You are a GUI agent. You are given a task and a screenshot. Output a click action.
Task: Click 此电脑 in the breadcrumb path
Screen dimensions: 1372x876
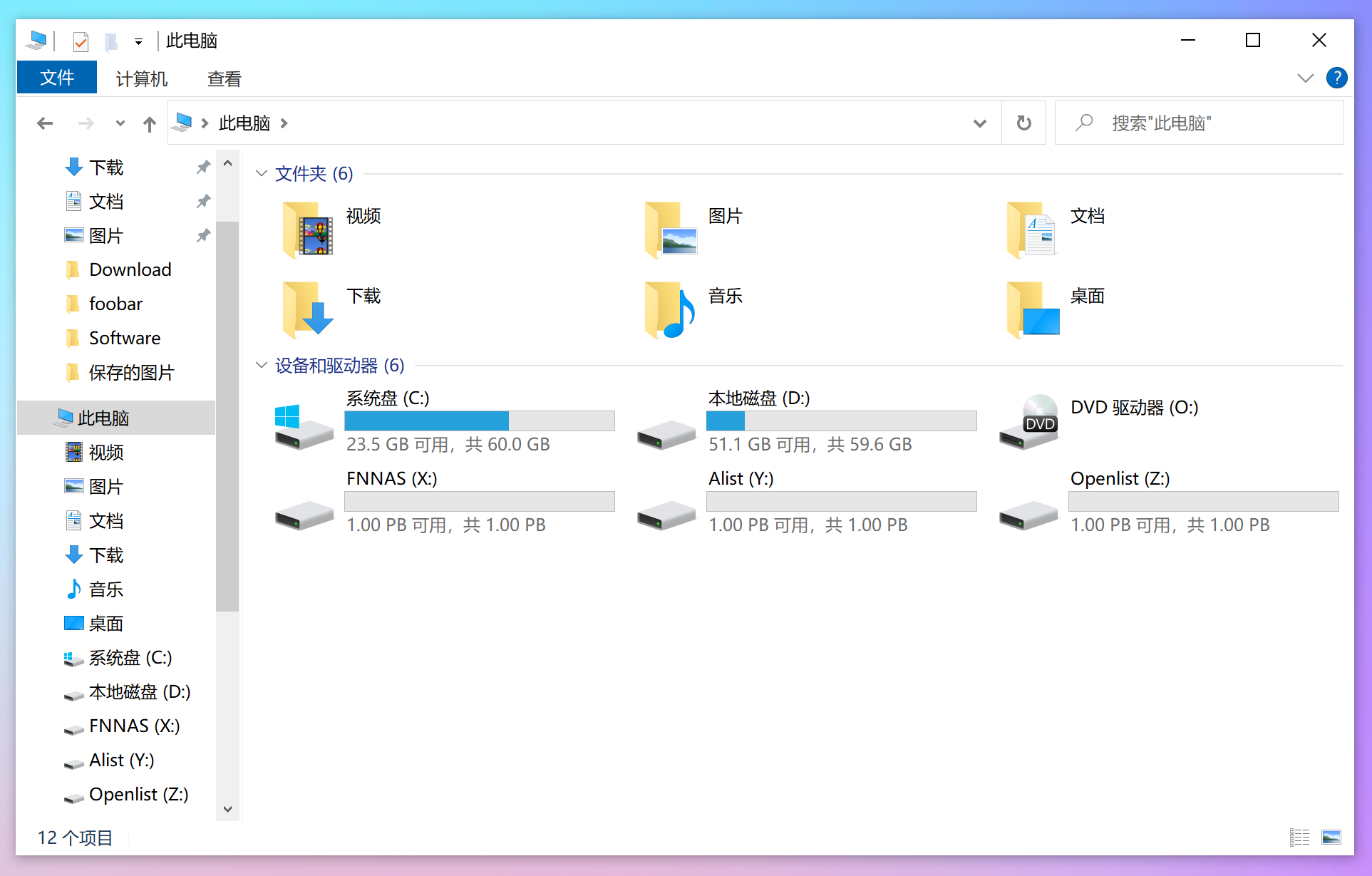[x=244, y=123]
